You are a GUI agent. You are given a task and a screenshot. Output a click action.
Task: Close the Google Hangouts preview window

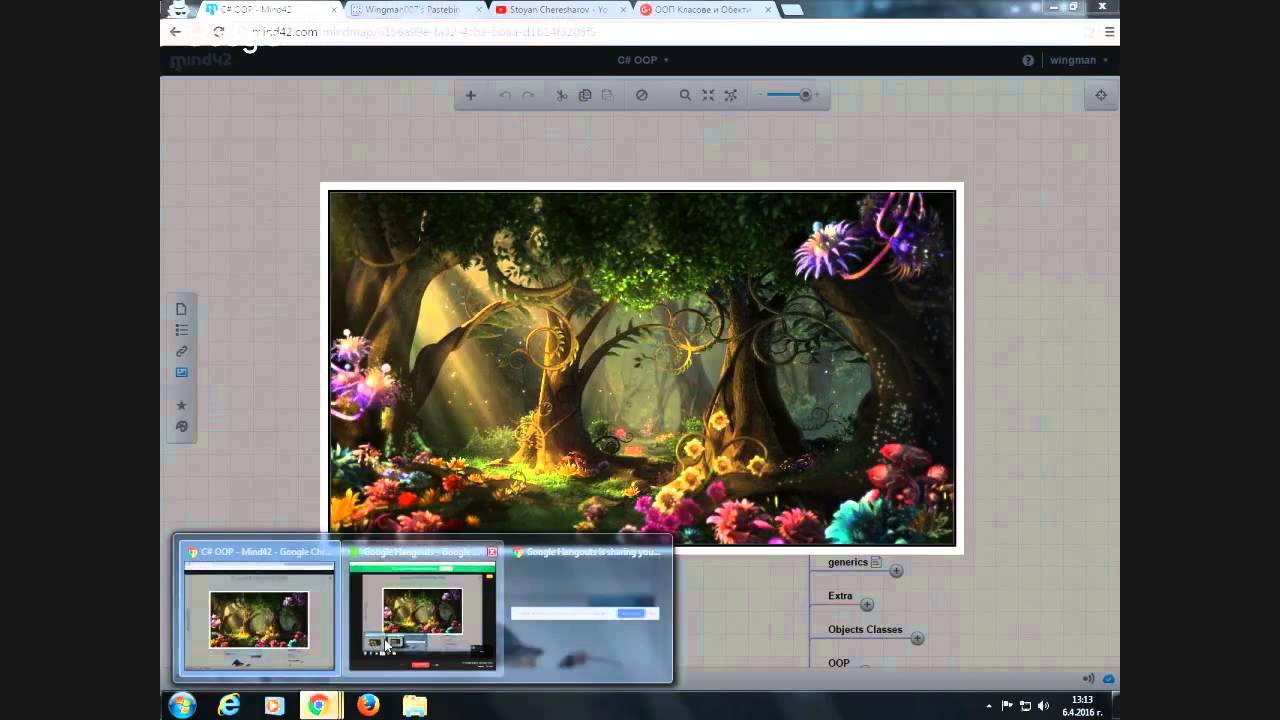492,552
